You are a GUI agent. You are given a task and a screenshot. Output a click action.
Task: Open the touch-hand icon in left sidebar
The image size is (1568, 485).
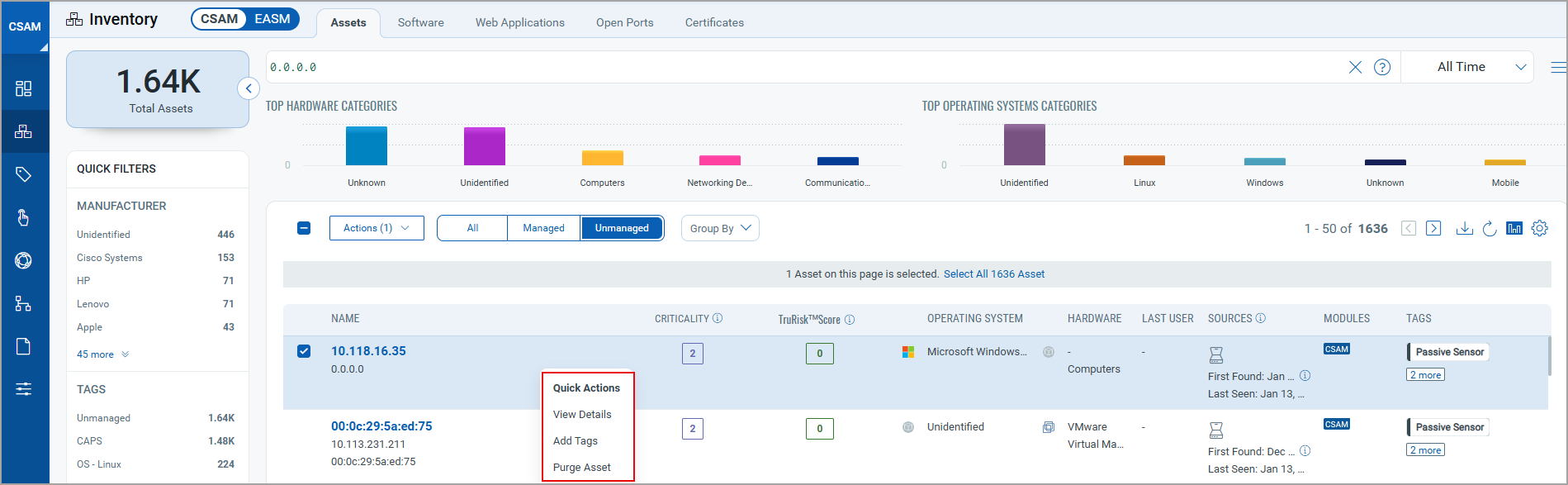point(24,217)
